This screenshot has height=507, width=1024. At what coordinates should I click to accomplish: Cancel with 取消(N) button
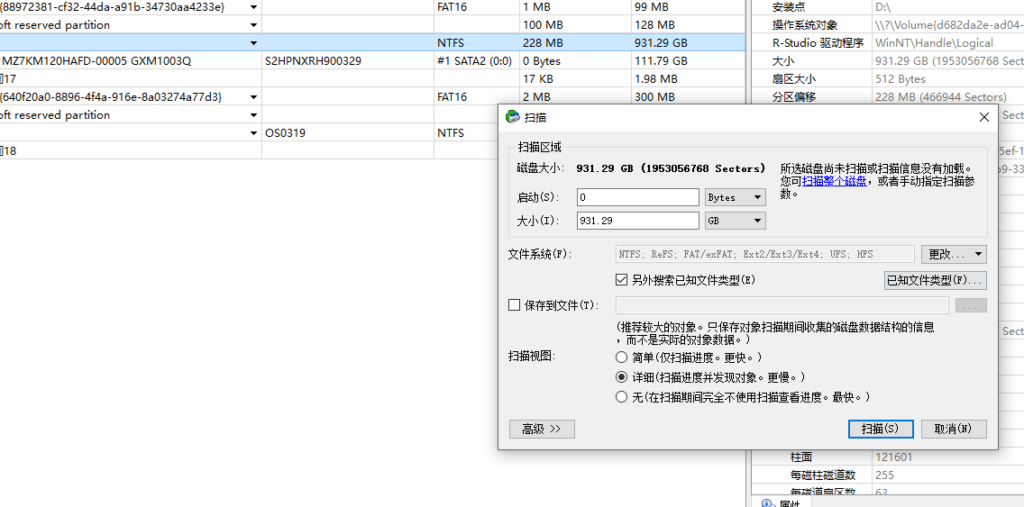coord(953,429)
